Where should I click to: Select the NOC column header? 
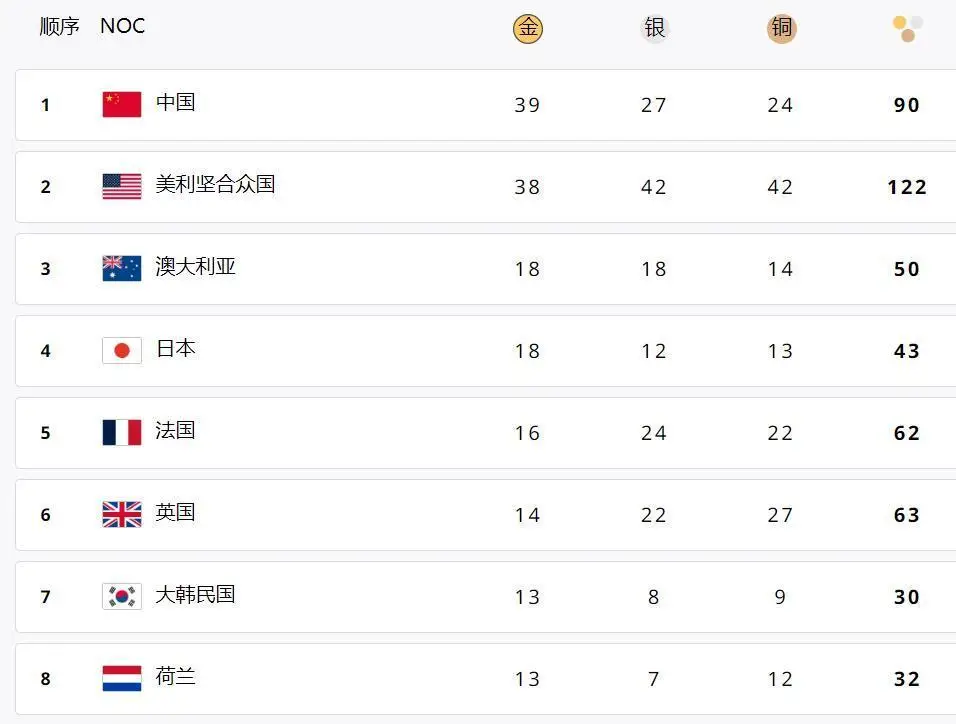click(123, 26)
